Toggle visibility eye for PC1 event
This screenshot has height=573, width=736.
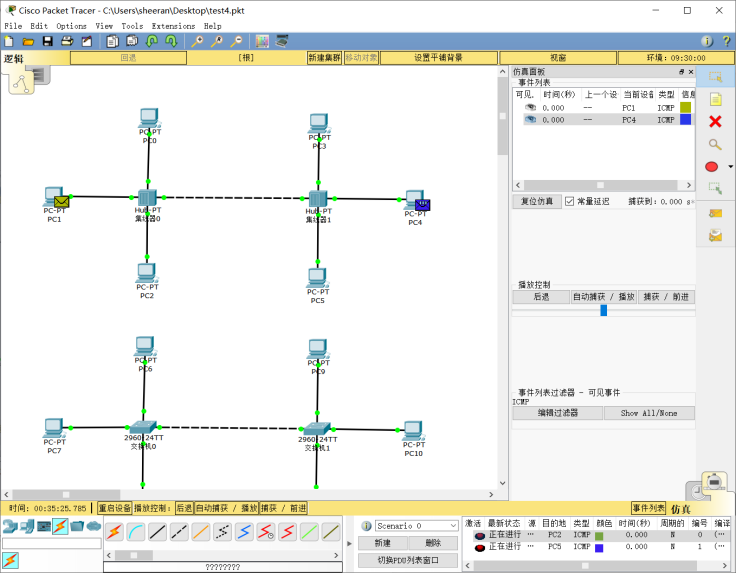pyautogui.click(x=530, y=107)
